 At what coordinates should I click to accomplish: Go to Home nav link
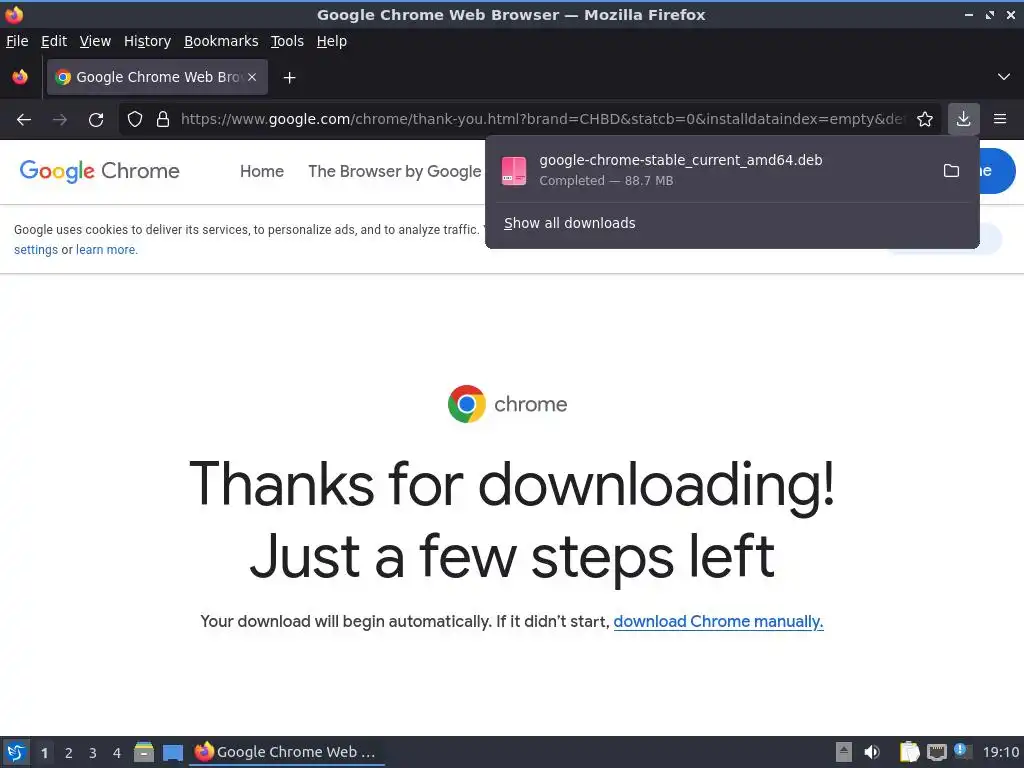click(x=262, y=172)
